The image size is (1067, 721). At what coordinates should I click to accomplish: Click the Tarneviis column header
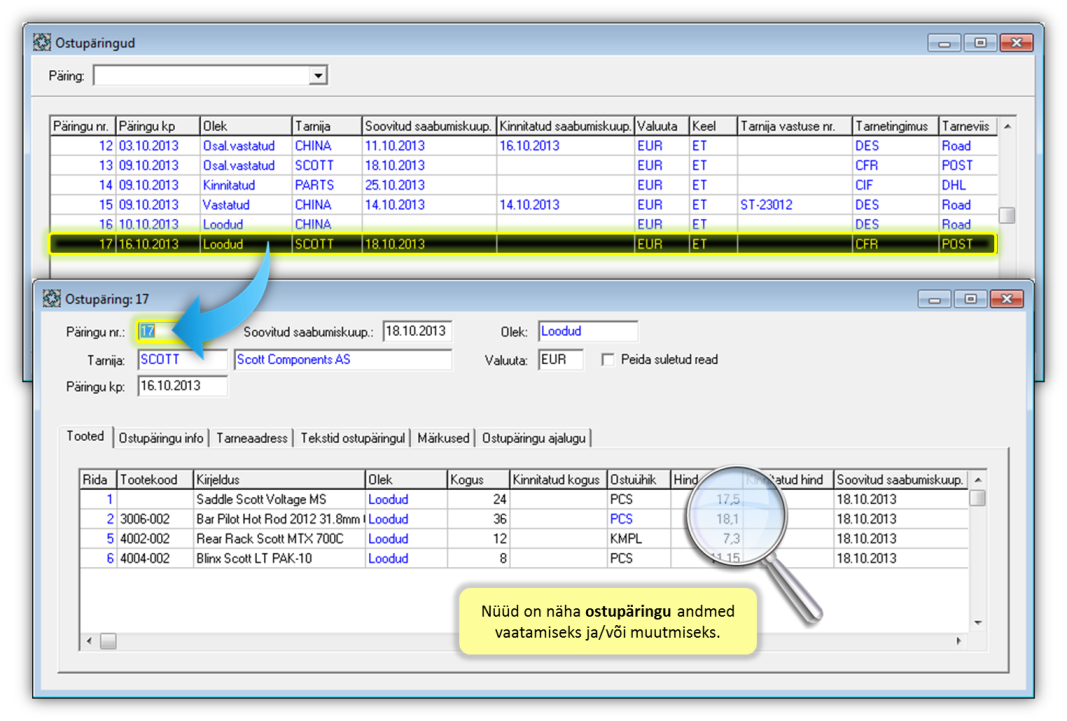pyautogui.click(x=968, y=126)
